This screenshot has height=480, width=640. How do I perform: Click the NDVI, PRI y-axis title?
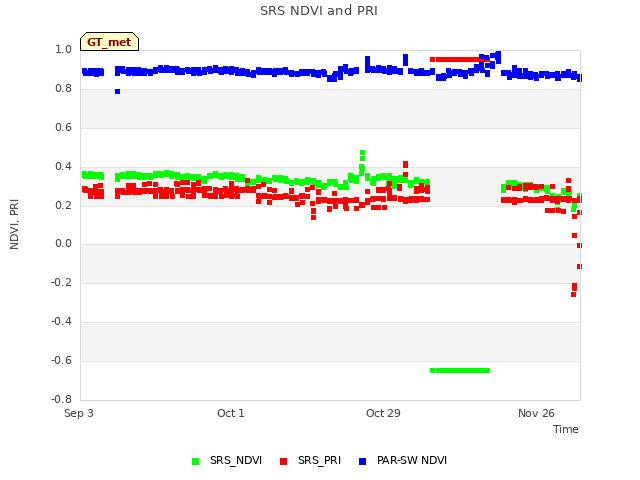point(14,224)
